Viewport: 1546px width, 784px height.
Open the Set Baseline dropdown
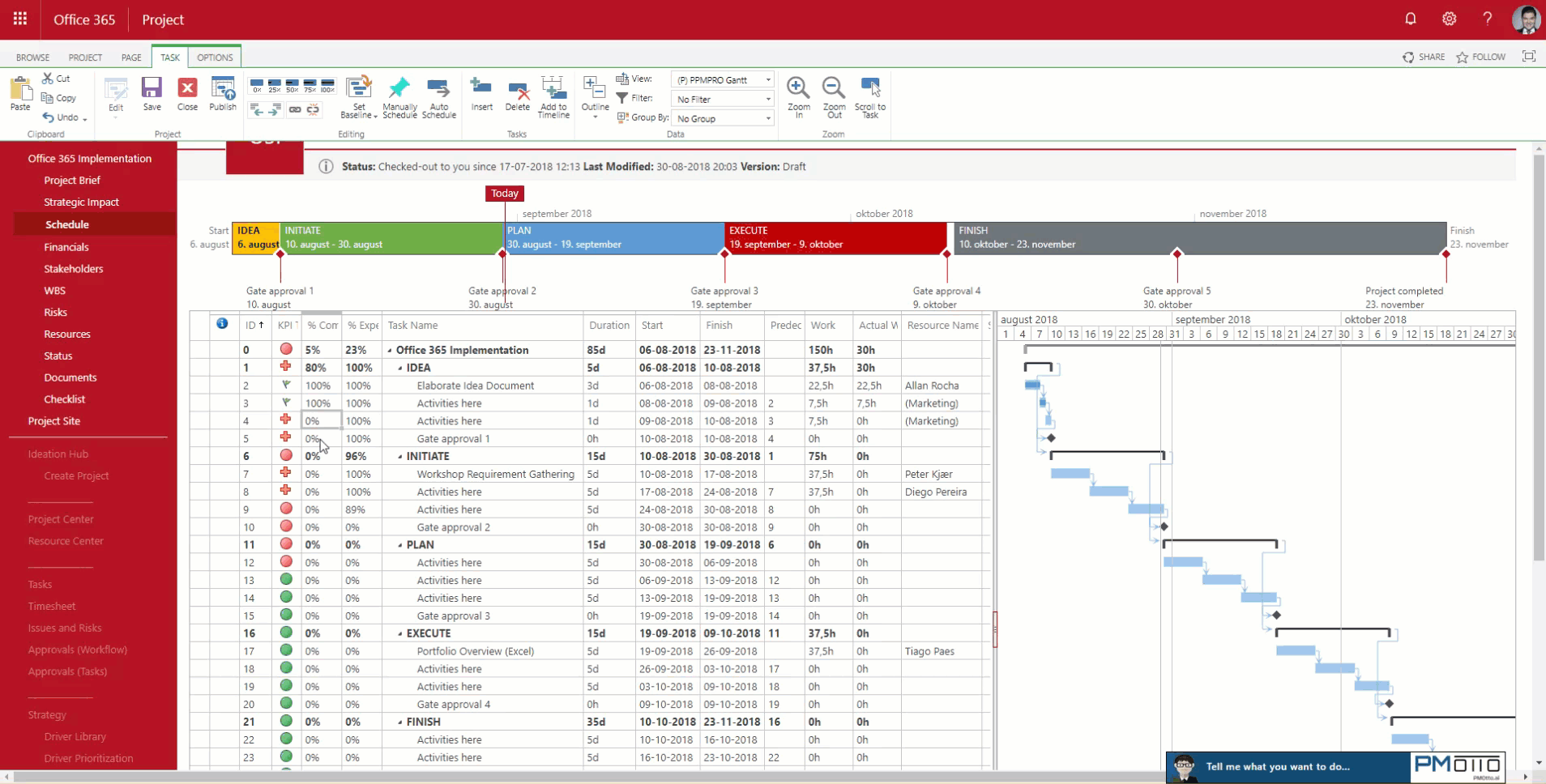(359, 97)
